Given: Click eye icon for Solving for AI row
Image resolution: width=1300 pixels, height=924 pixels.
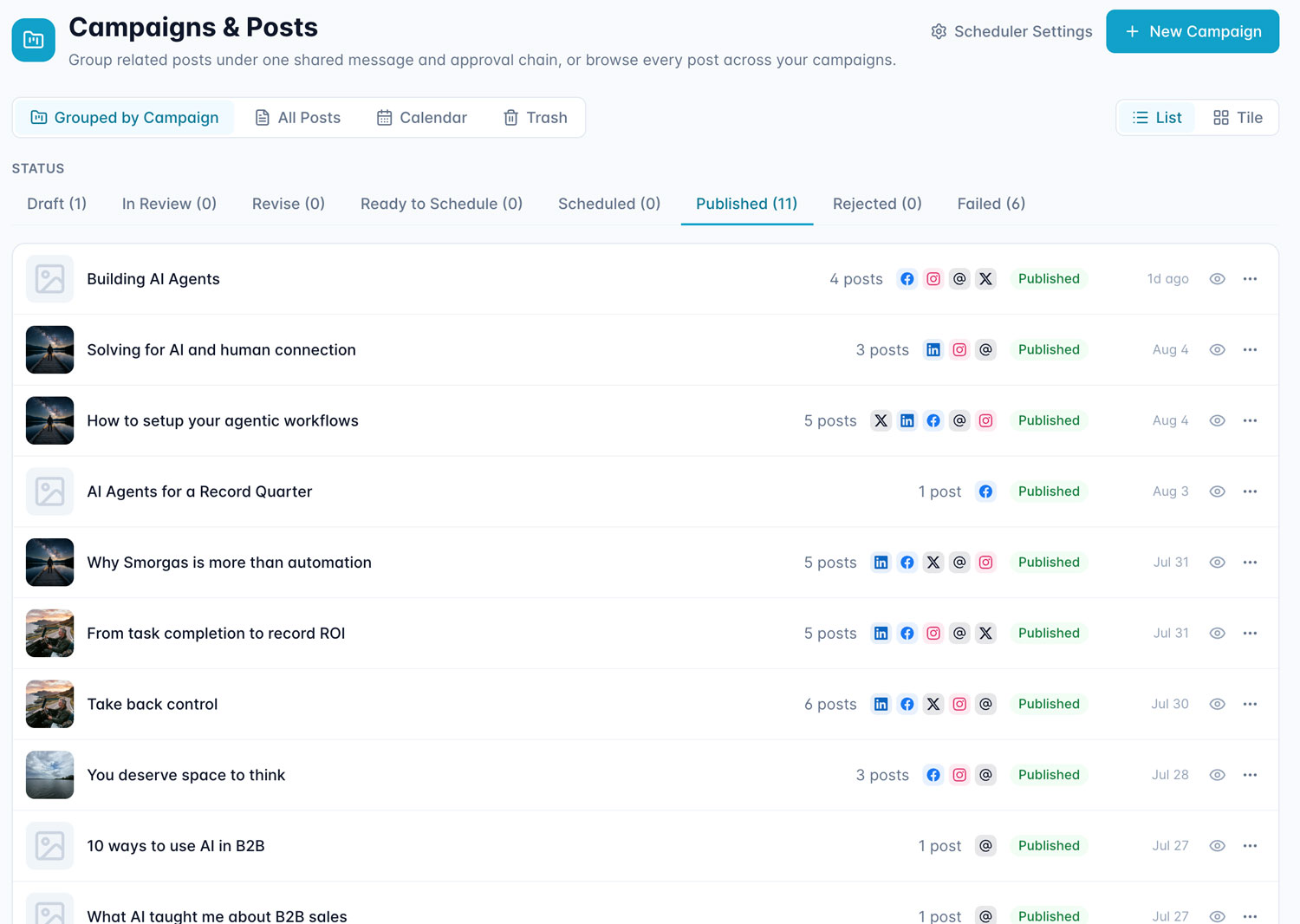Looking at the screenshot, I should [1217, 350].
